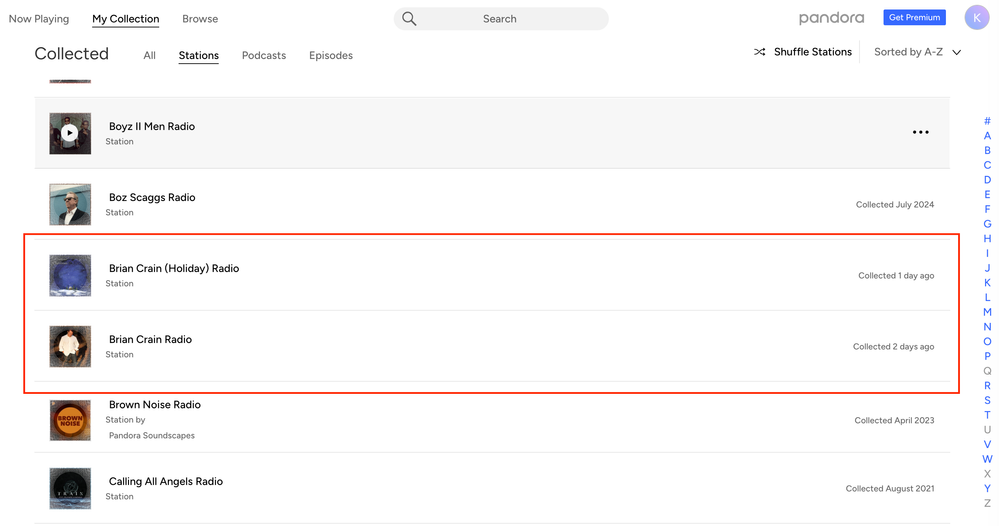Jump to letter F in index

987,209
